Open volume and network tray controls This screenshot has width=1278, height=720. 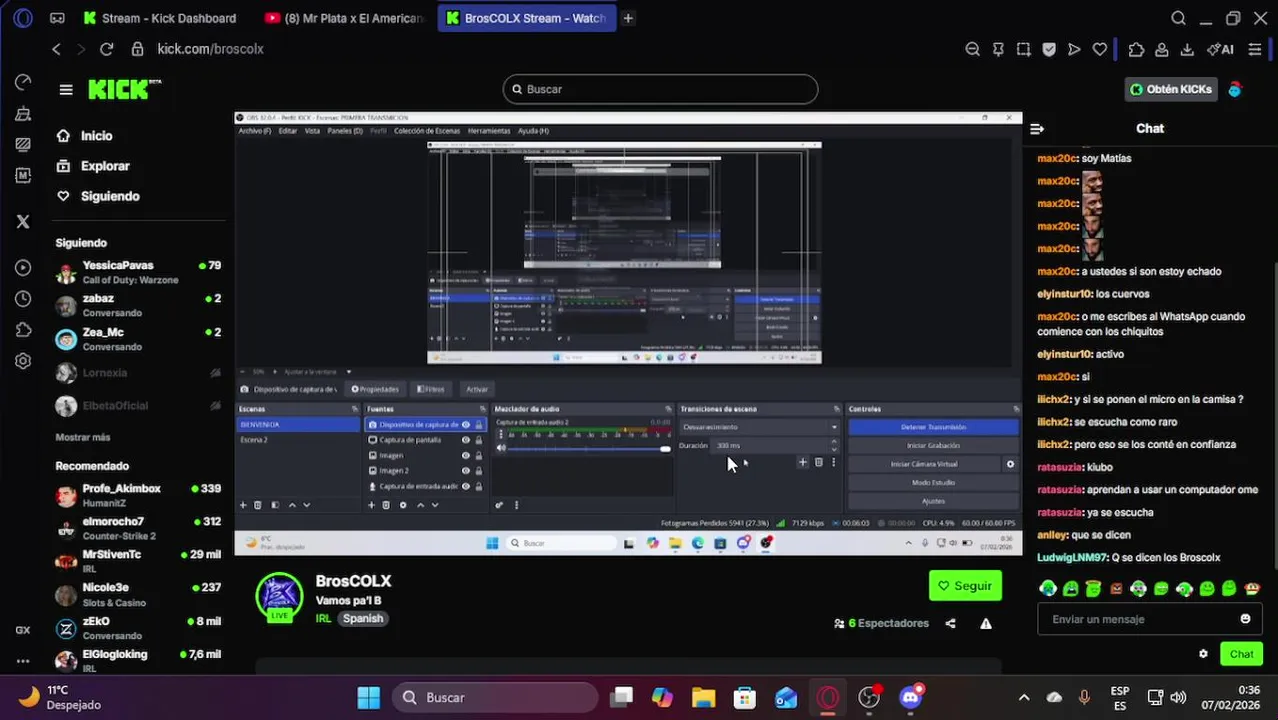click(x=1166, y=697)
